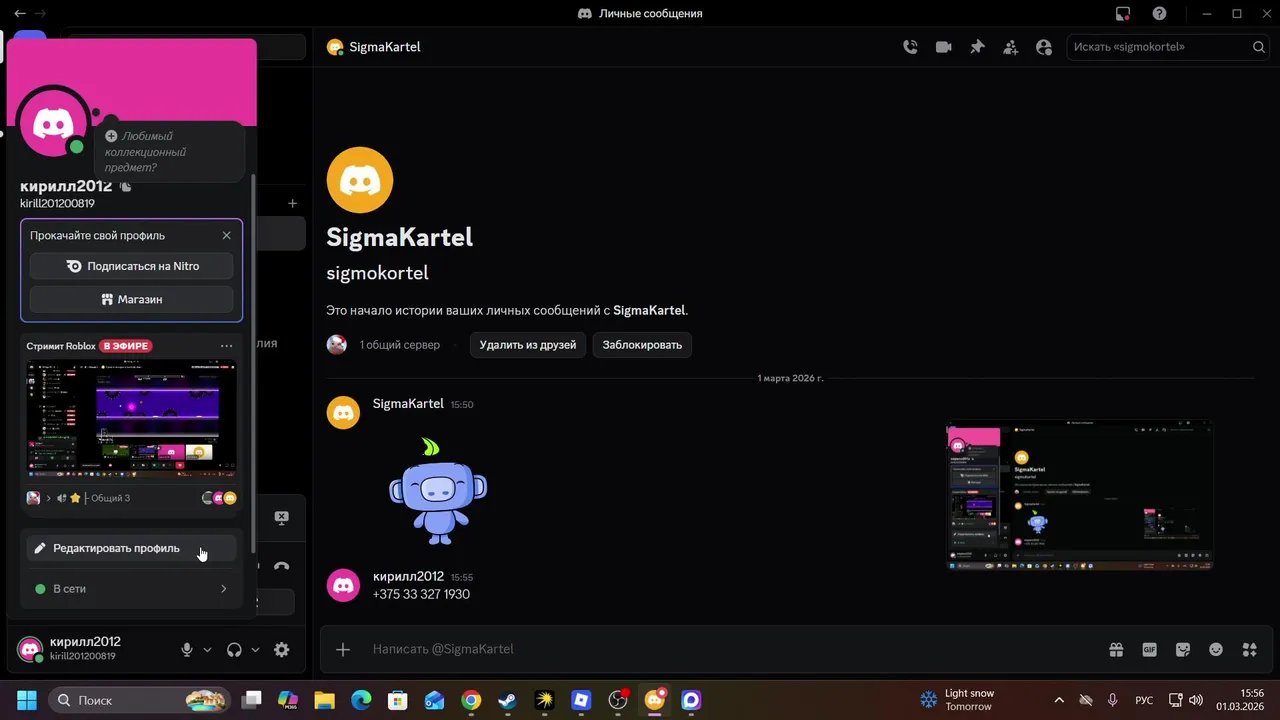Click the 1 общий сервер link
This screenshot has height=720, width=1280.
click(399, 345)
